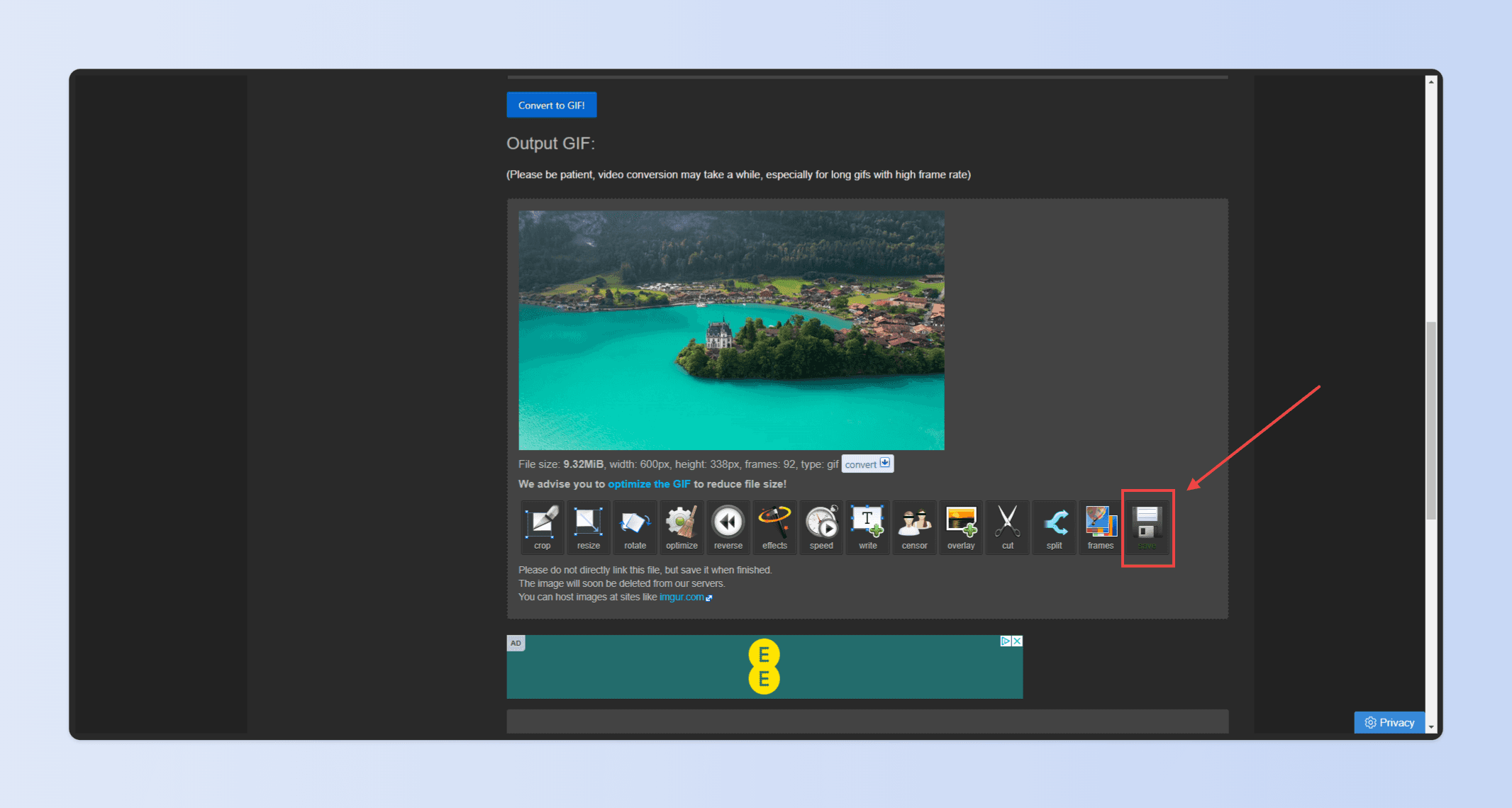Click the small convert button beside file type

(867, 464)
